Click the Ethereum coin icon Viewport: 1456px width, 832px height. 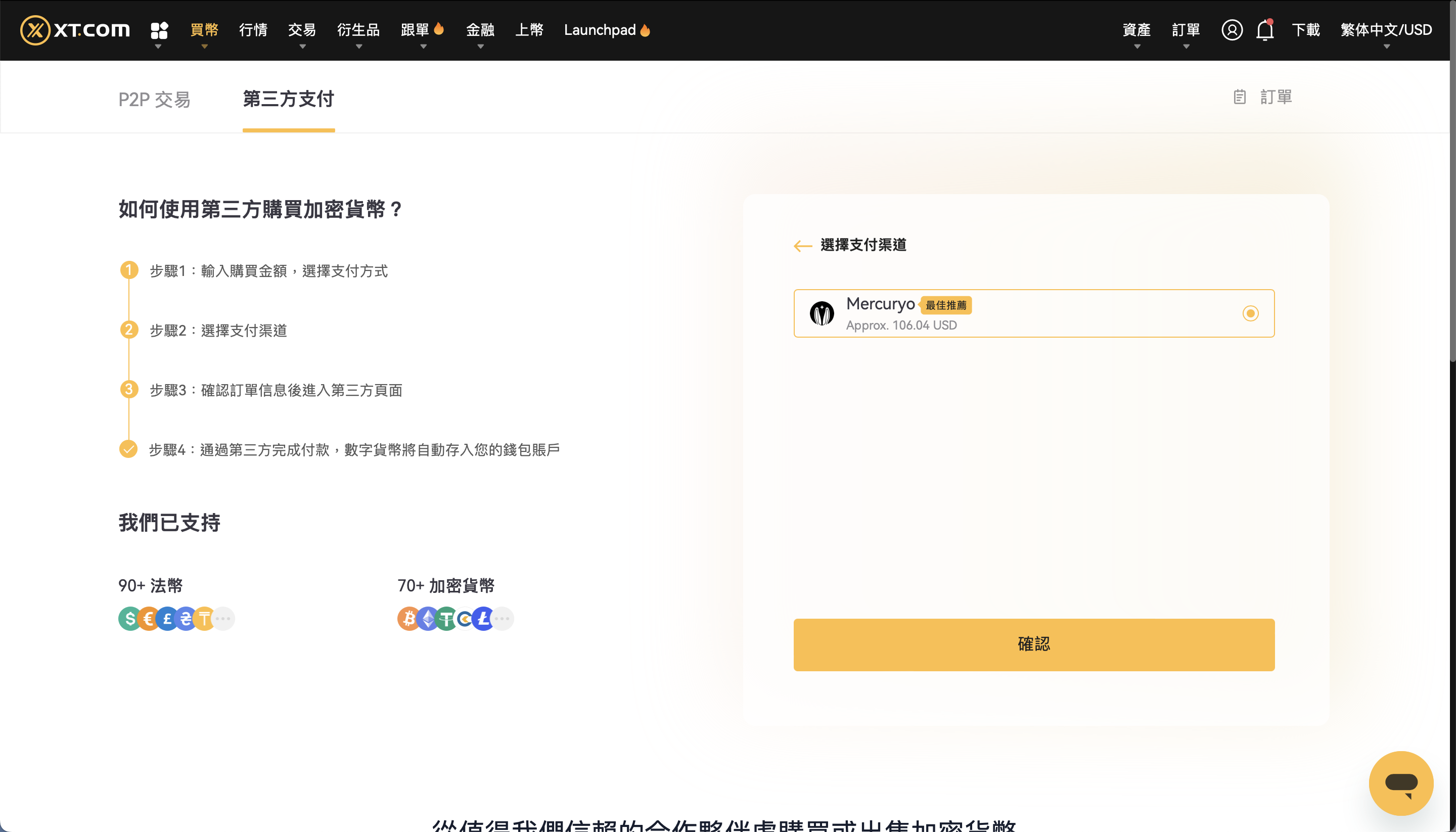[428, 619]
